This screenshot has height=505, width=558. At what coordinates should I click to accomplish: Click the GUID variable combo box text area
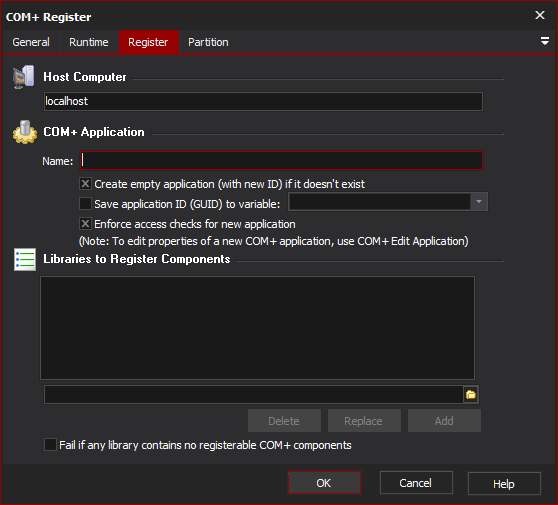pyautogui.click(x=379, y=202)
